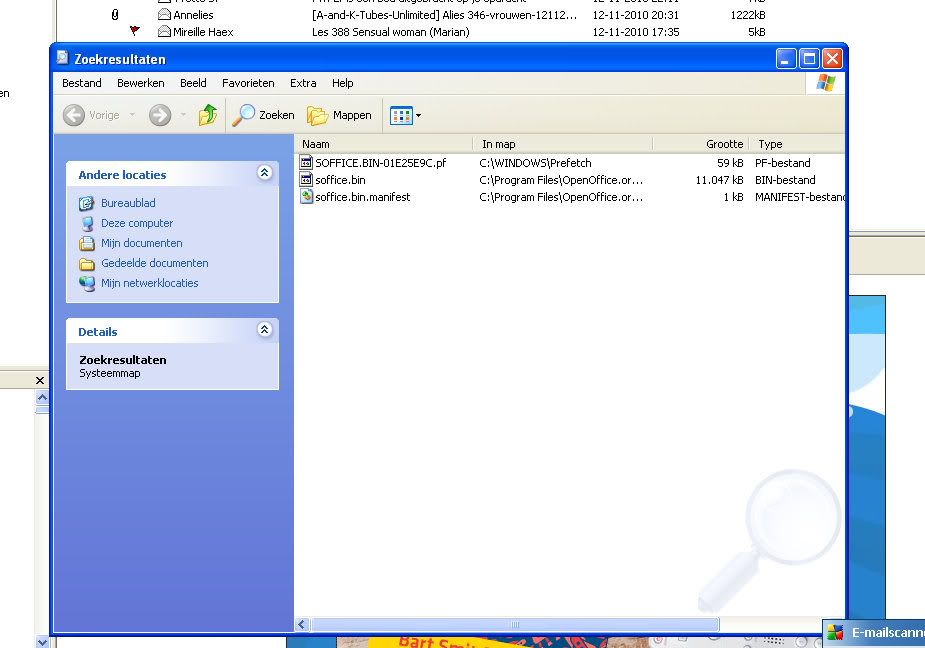The height and width of the screenshot is (648, 925).
Task: Click the background window scroll-up arrow
Action: click(x=42, y=398)
